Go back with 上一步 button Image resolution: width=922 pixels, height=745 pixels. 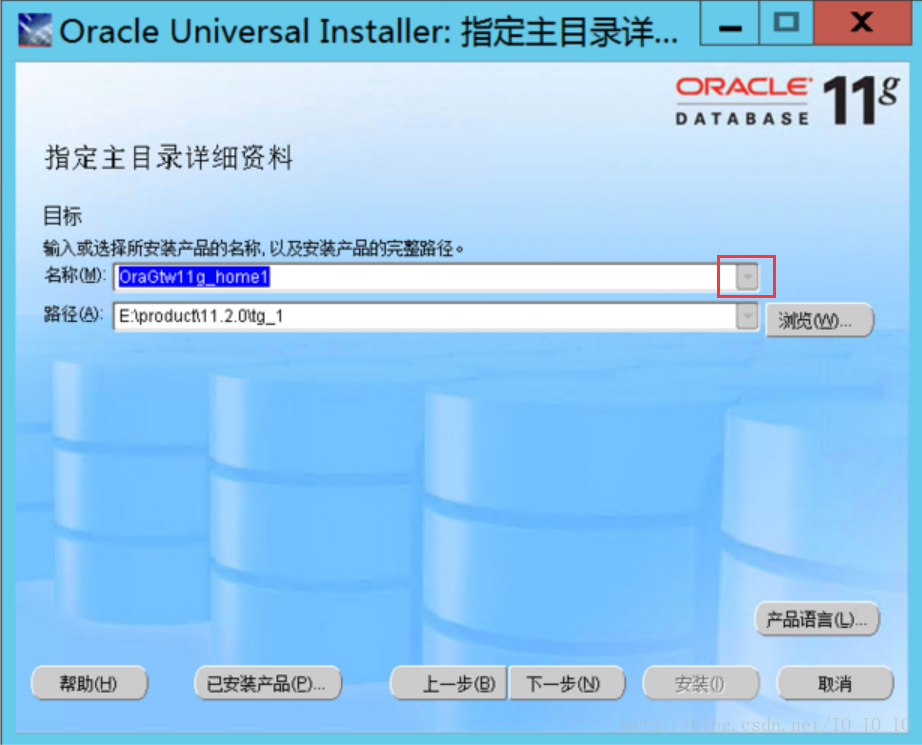click(x=449, y=683)
